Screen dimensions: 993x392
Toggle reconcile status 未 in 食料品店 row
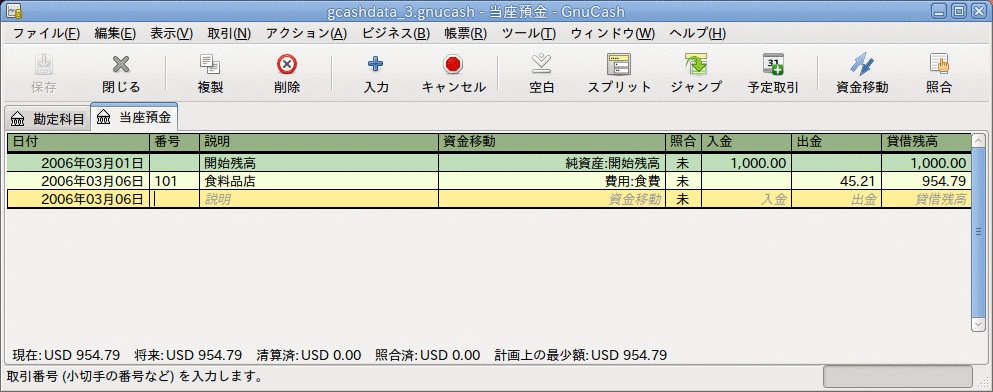pos(683,181)
